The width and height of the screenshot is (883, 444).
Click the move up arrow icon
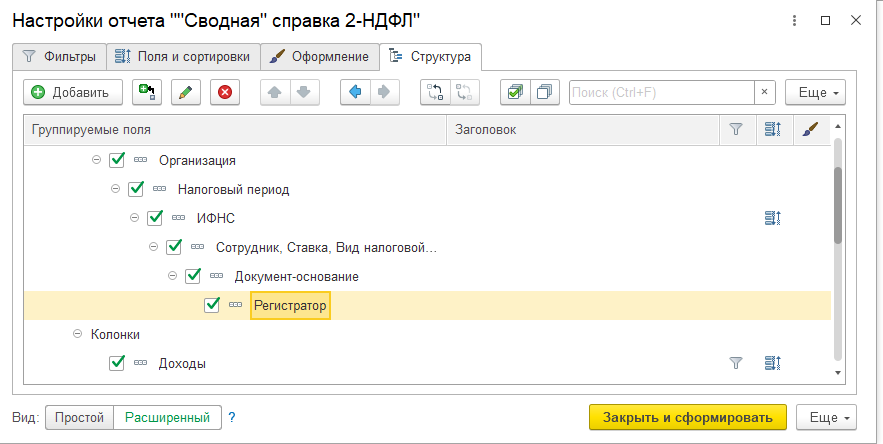click(275, 92)
